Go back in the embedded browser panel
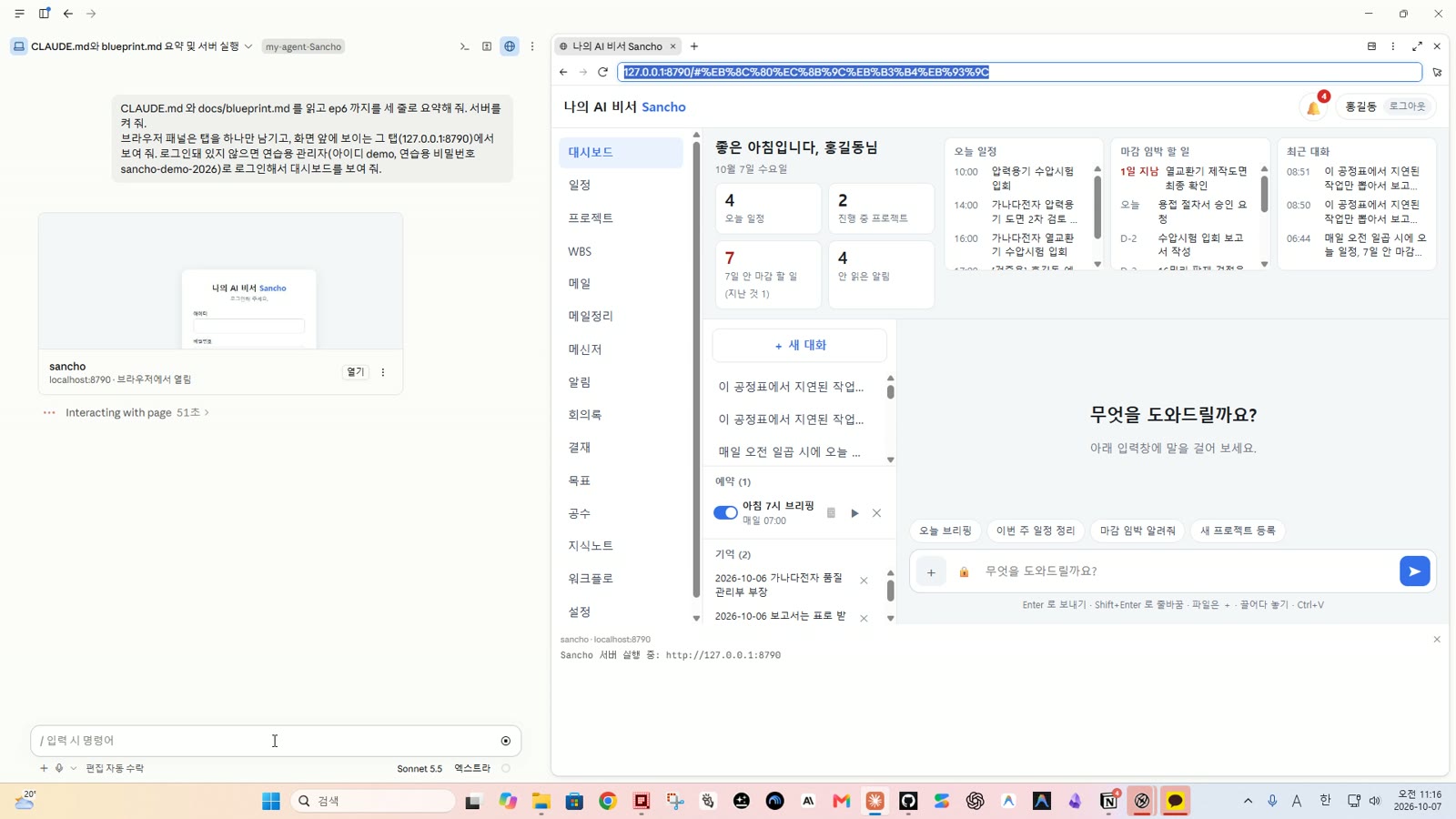Image resolution: width=1456 pixels, height=819 pixels. [x=563, y=72]
